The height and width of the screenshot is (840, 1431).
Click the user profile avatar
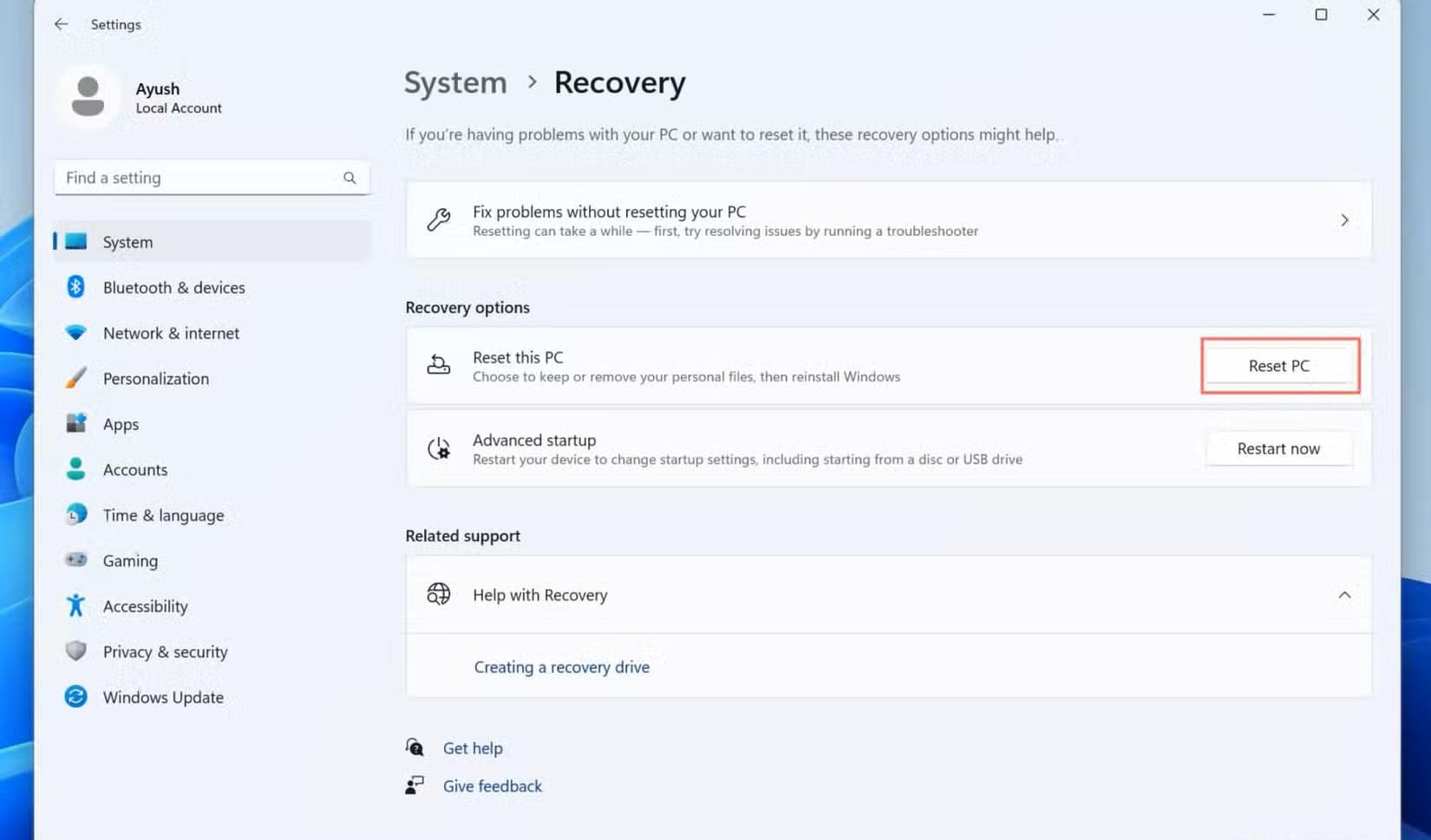88,96
